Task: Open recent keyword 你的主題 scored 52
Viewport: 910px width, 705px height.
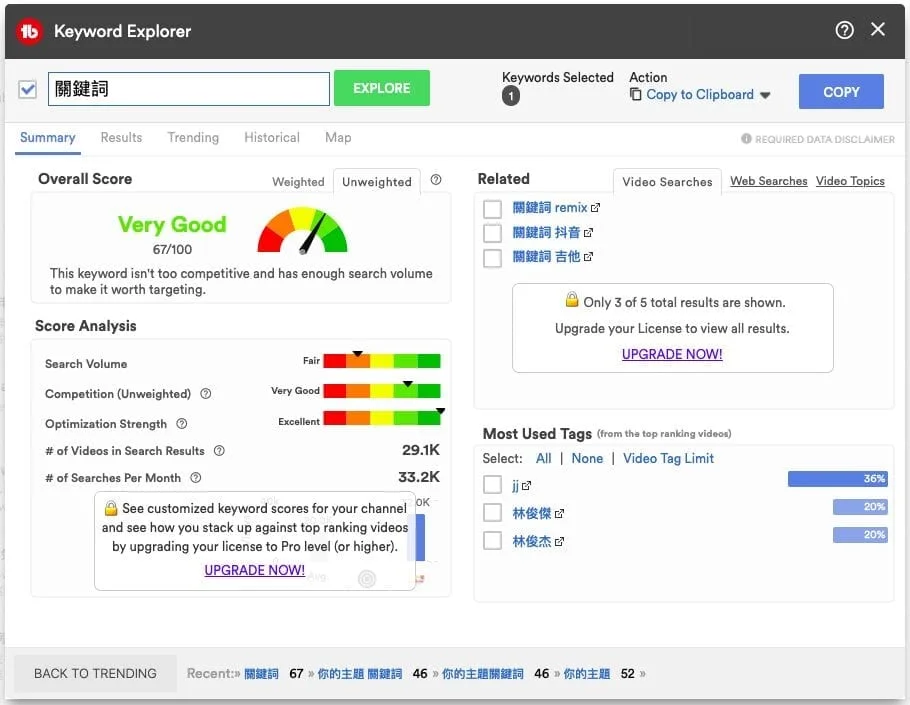Action: [587, 674]
